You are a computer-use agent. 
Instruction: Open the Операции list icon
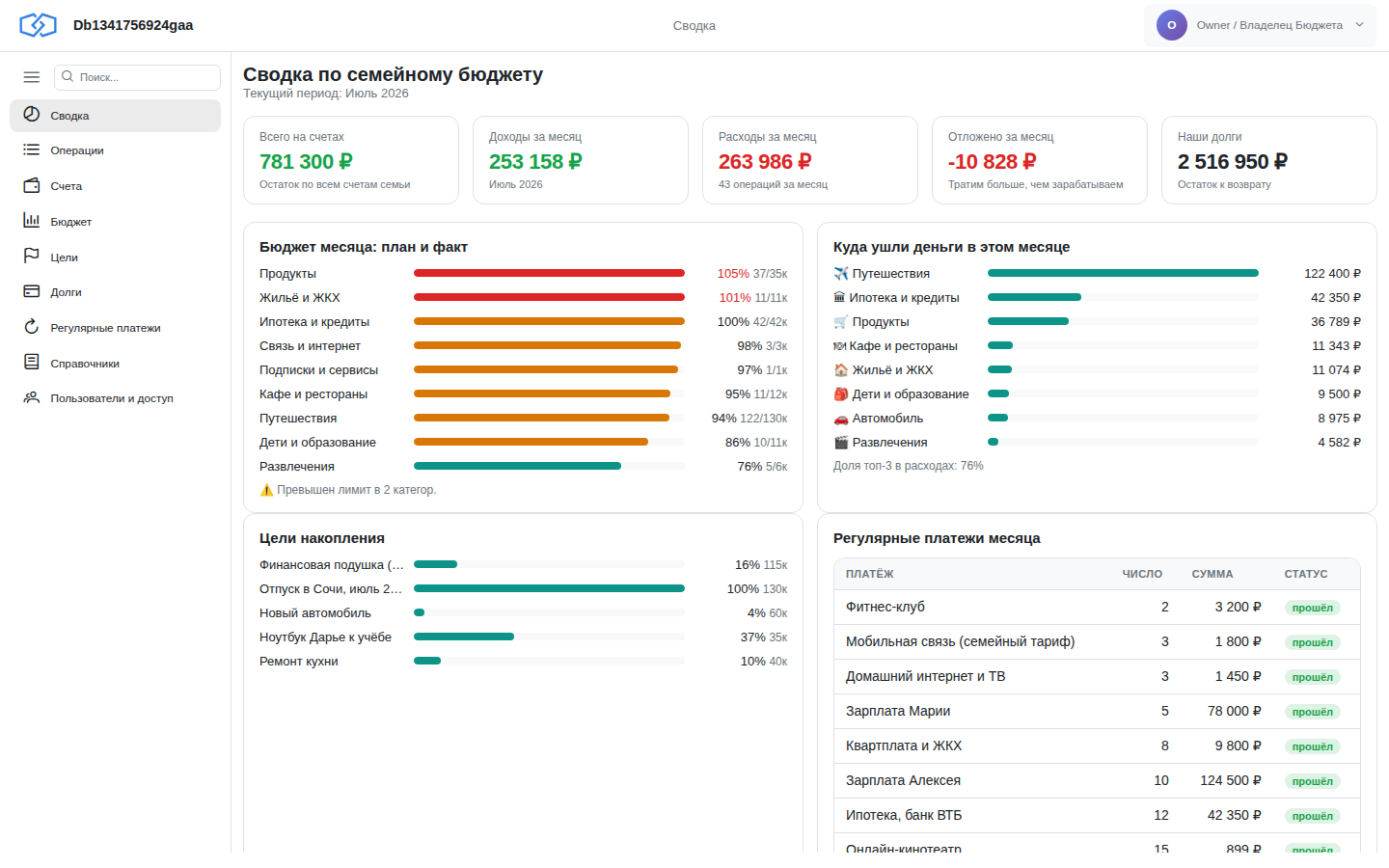[x=32, y=150]
